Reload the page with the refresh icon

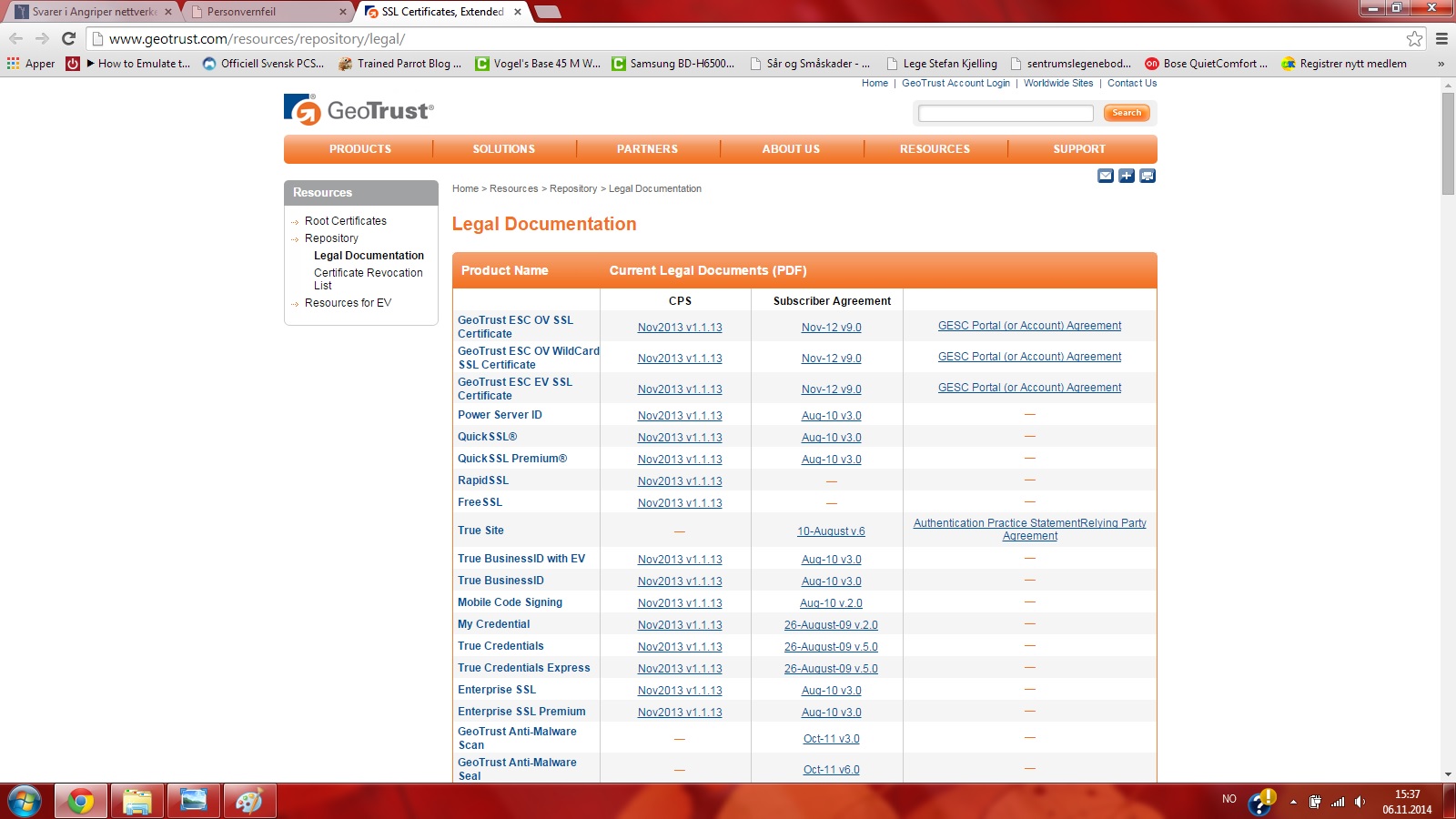click(x=68, y=38)
